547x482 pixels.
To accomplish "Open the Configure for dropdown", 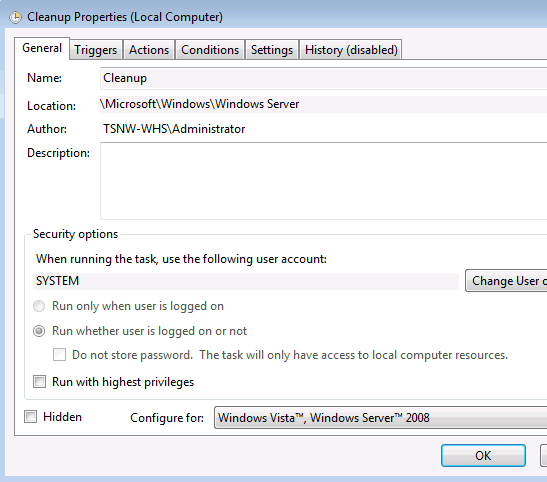I will click(381, 417).
